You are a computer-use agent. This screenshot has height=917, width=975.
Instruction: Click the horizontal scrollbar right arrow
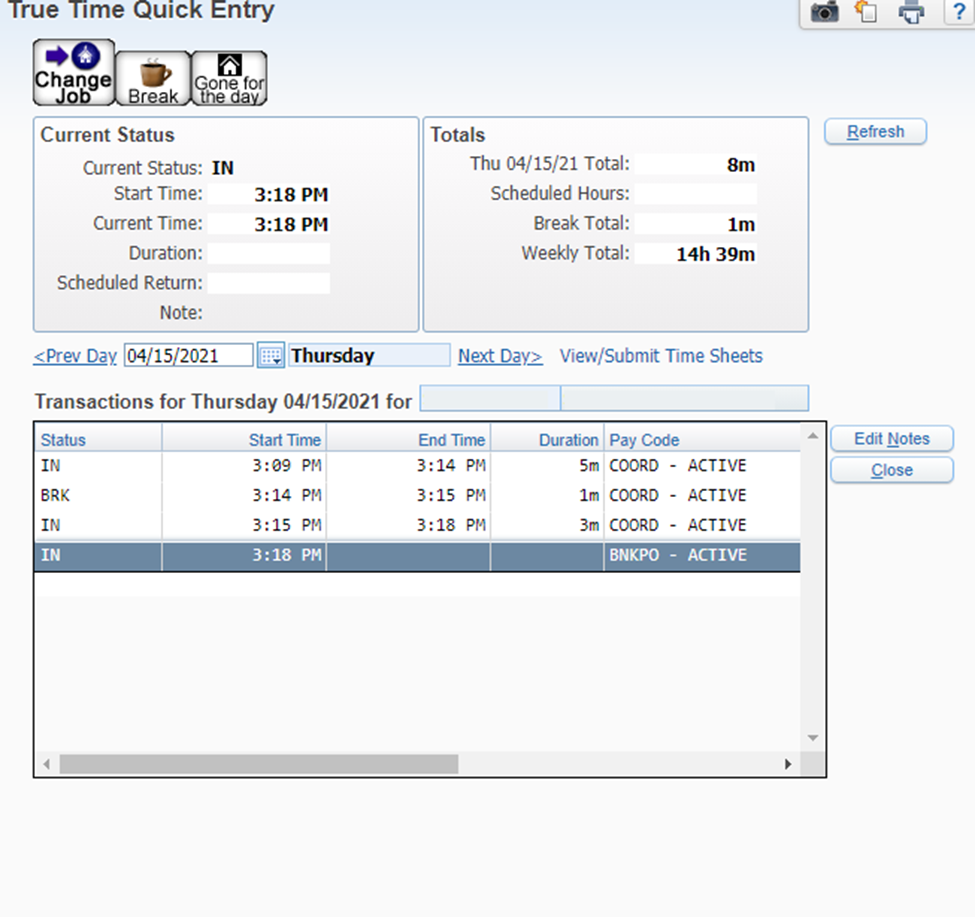[x=788, y=764]
